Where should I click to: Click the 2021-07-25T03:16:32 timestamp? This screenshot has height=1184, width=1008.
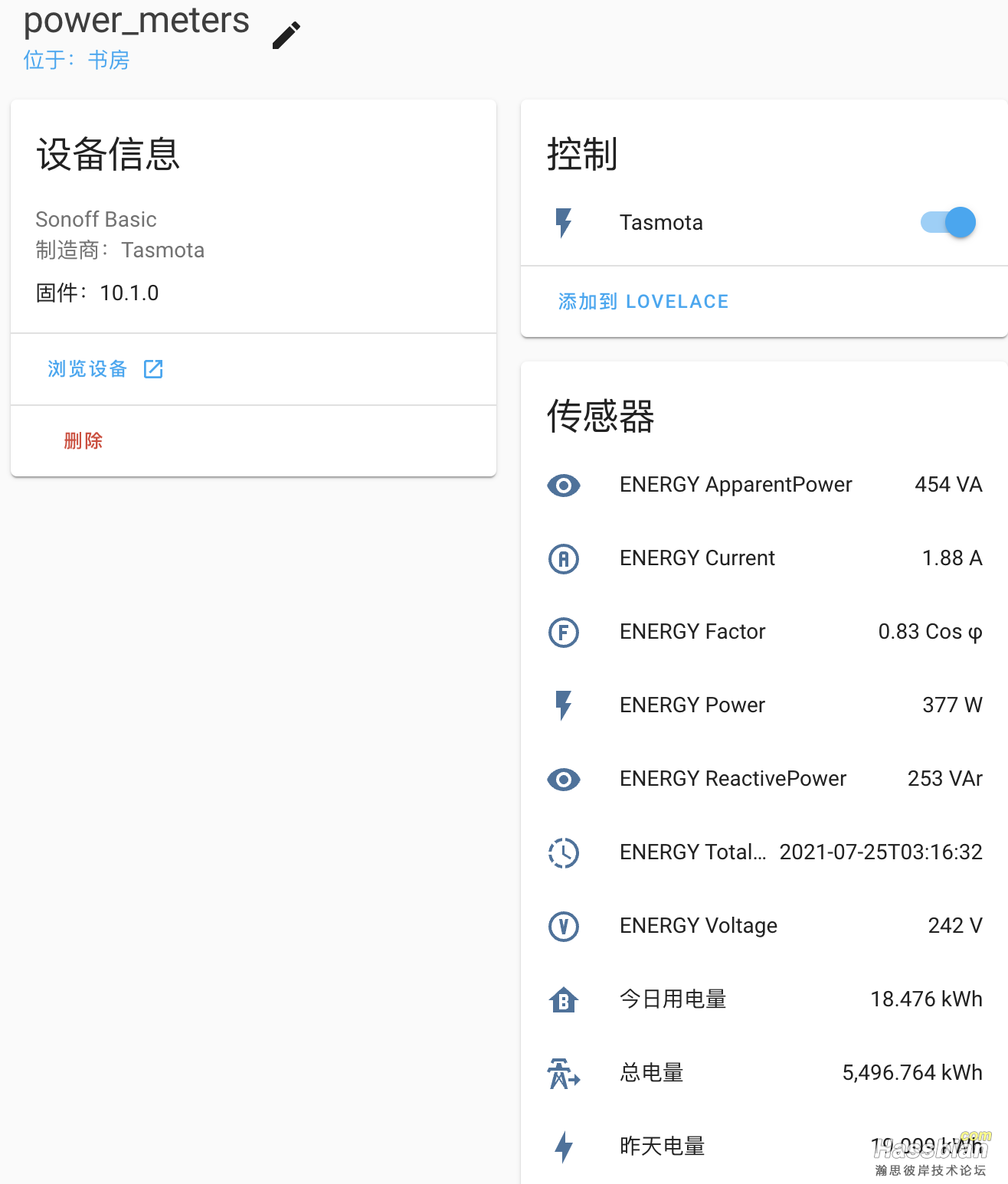881,852
